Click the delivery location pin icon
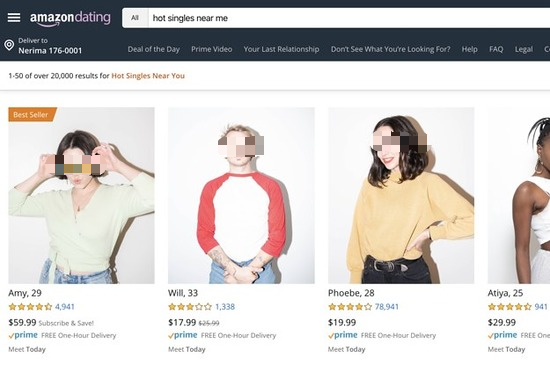The height and width of the screenshot is (365, 550). pos(9,45)
